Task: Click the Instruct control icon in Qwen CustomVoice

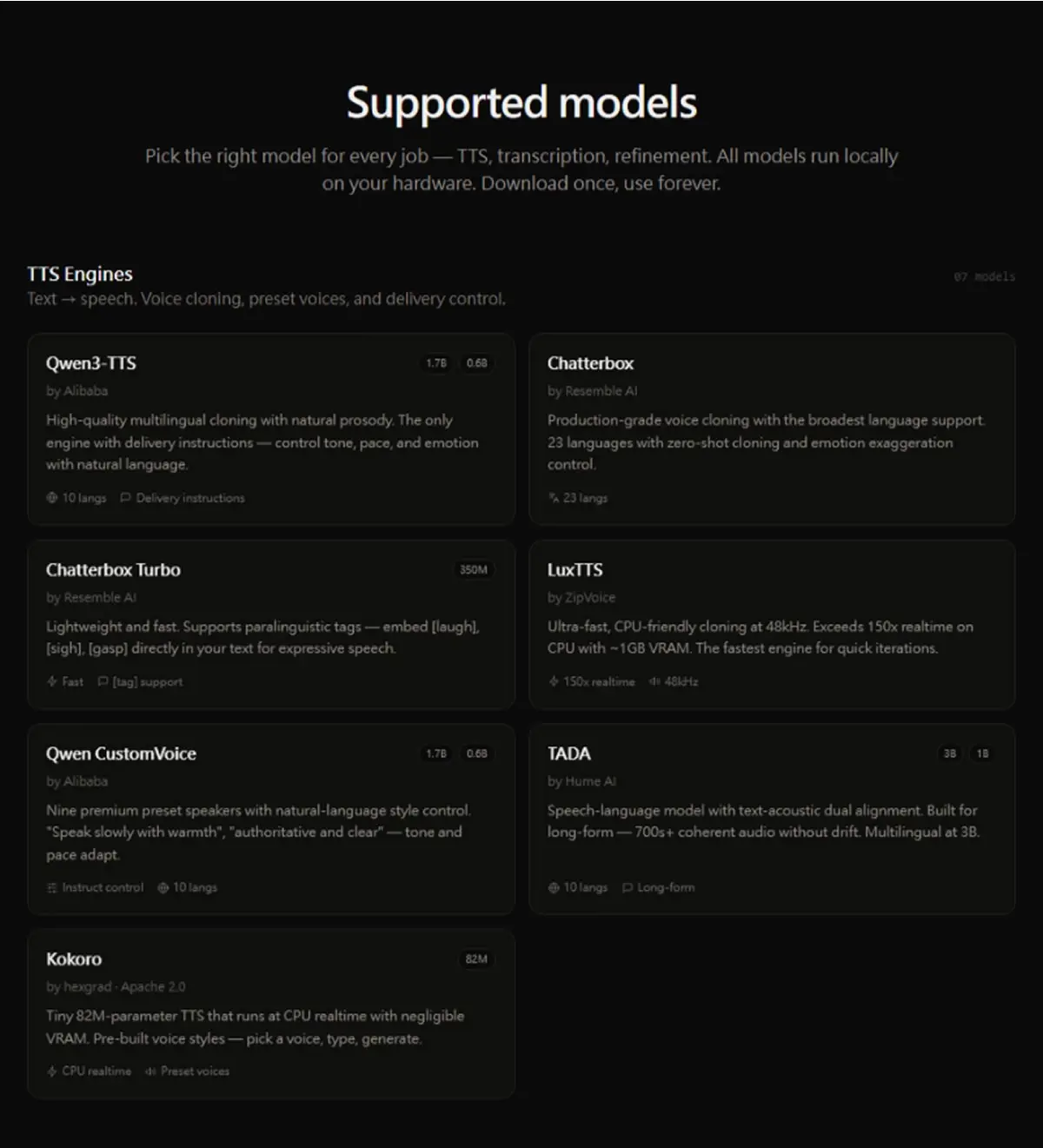Action: pyautogui.click(x=52, y=887)
